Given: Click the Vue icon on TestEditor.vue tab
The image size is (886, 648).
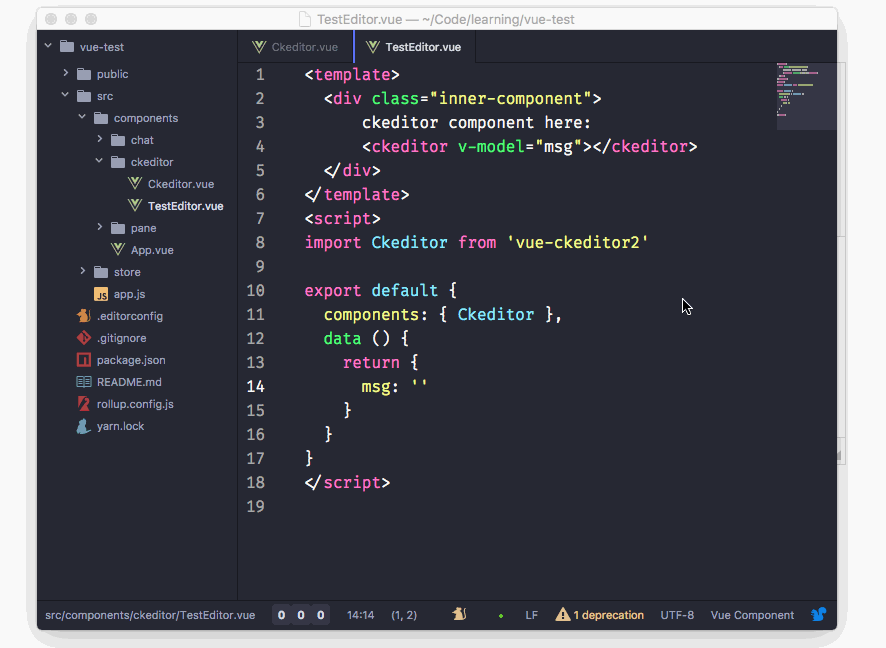Looking at the screenshot, I should (x=372, y=47).
